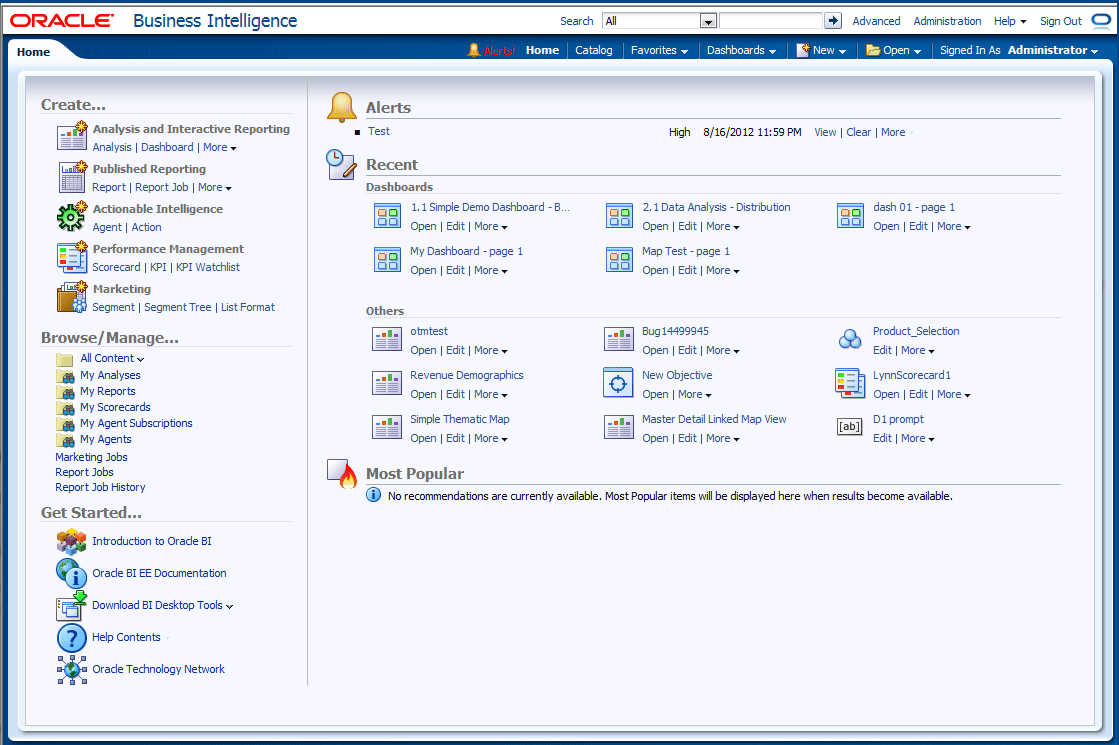Click the LynnScorecard1 scorecard icon
The height and width of the screenshot is (745, 1119).
coord(850,383)
